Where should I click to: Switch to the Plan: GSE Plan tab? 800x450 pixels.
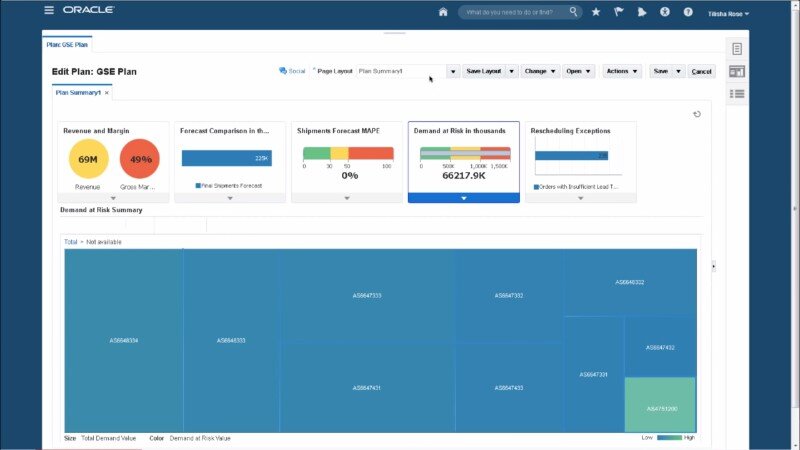click(67, 45)
